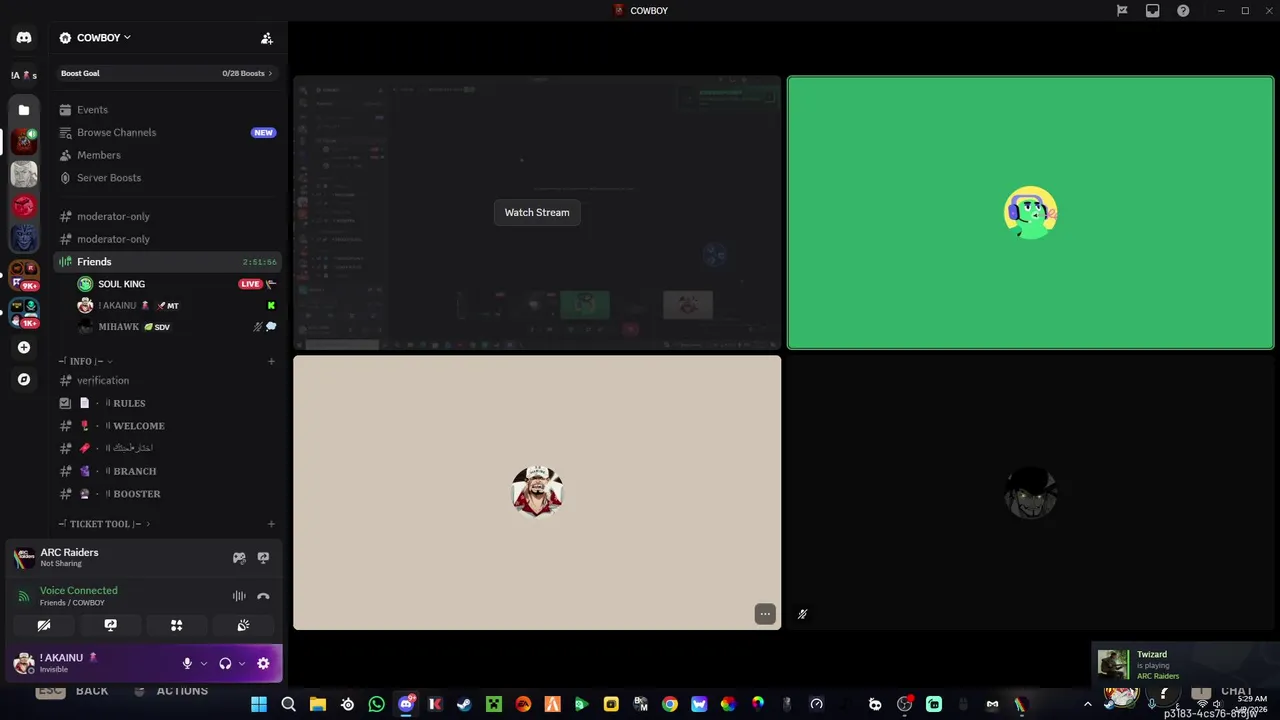The height and width of the screenshot is (720, 1280).
Task: Open noise suppression (waveform) settings
Action: coord(239,596)
